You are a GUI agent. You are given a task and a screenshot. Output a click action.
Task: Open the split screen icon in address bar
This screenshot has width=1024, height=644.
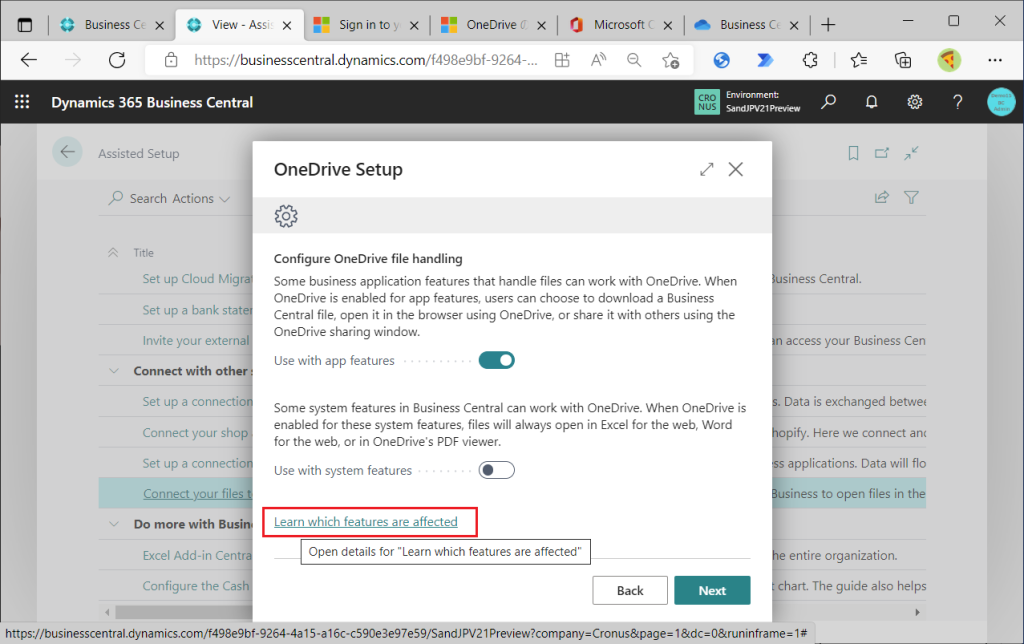pos(562,60)
